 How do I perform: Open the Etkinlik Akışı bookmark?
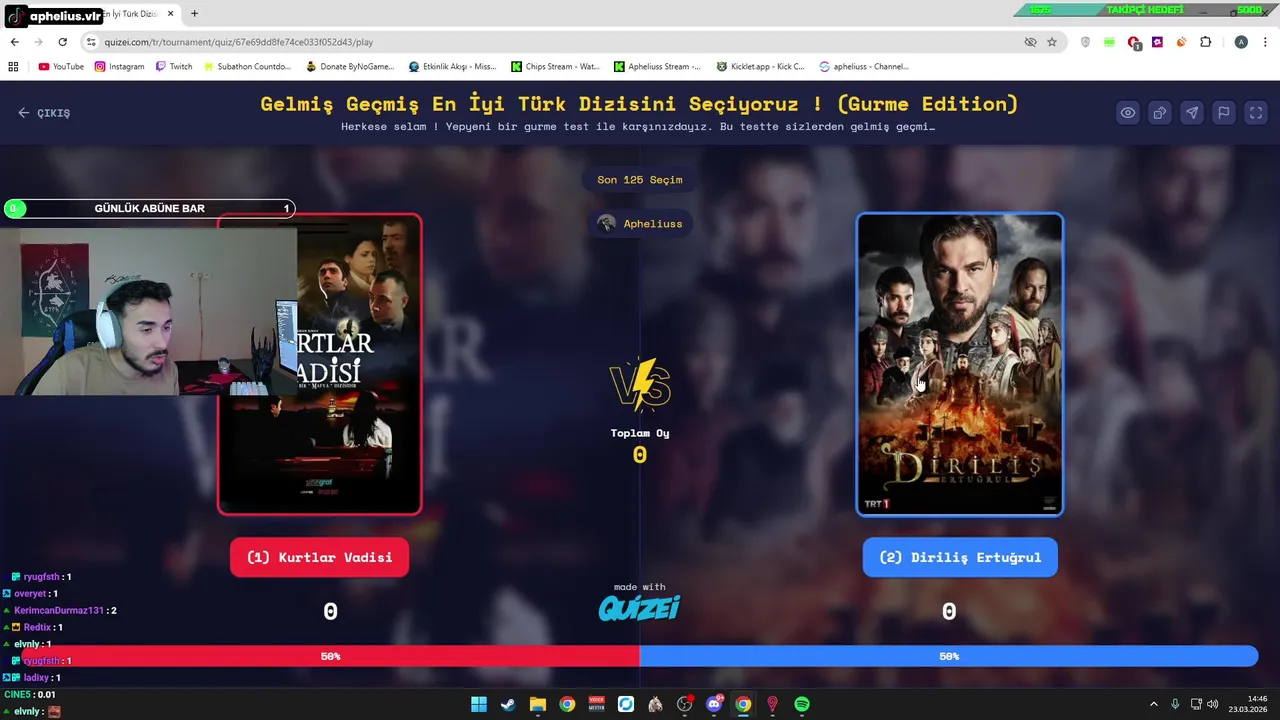452,67
